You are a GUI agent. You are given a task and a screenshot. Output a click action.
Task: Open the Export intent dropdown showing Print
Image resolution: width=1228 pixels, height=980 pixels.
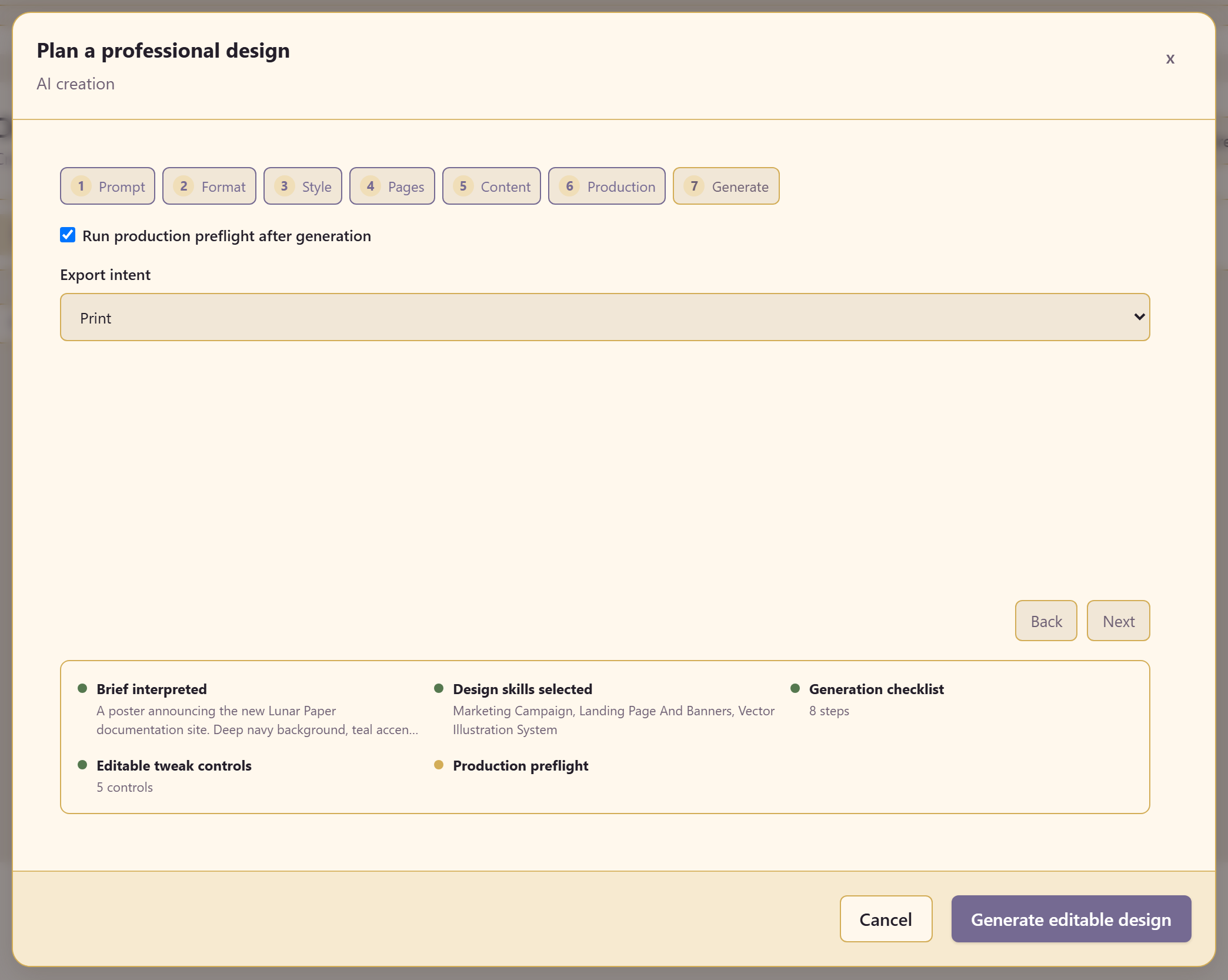605,317
